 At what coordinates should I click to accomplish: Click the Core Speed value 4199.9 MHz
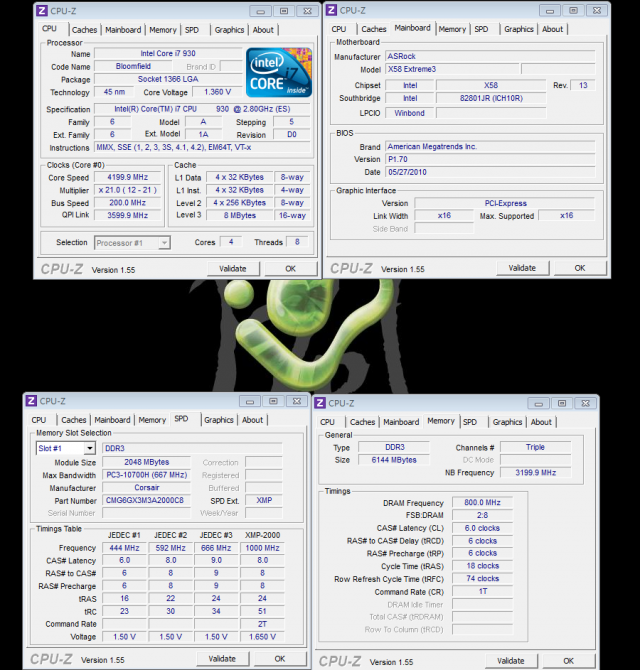[x=127, y=177]
